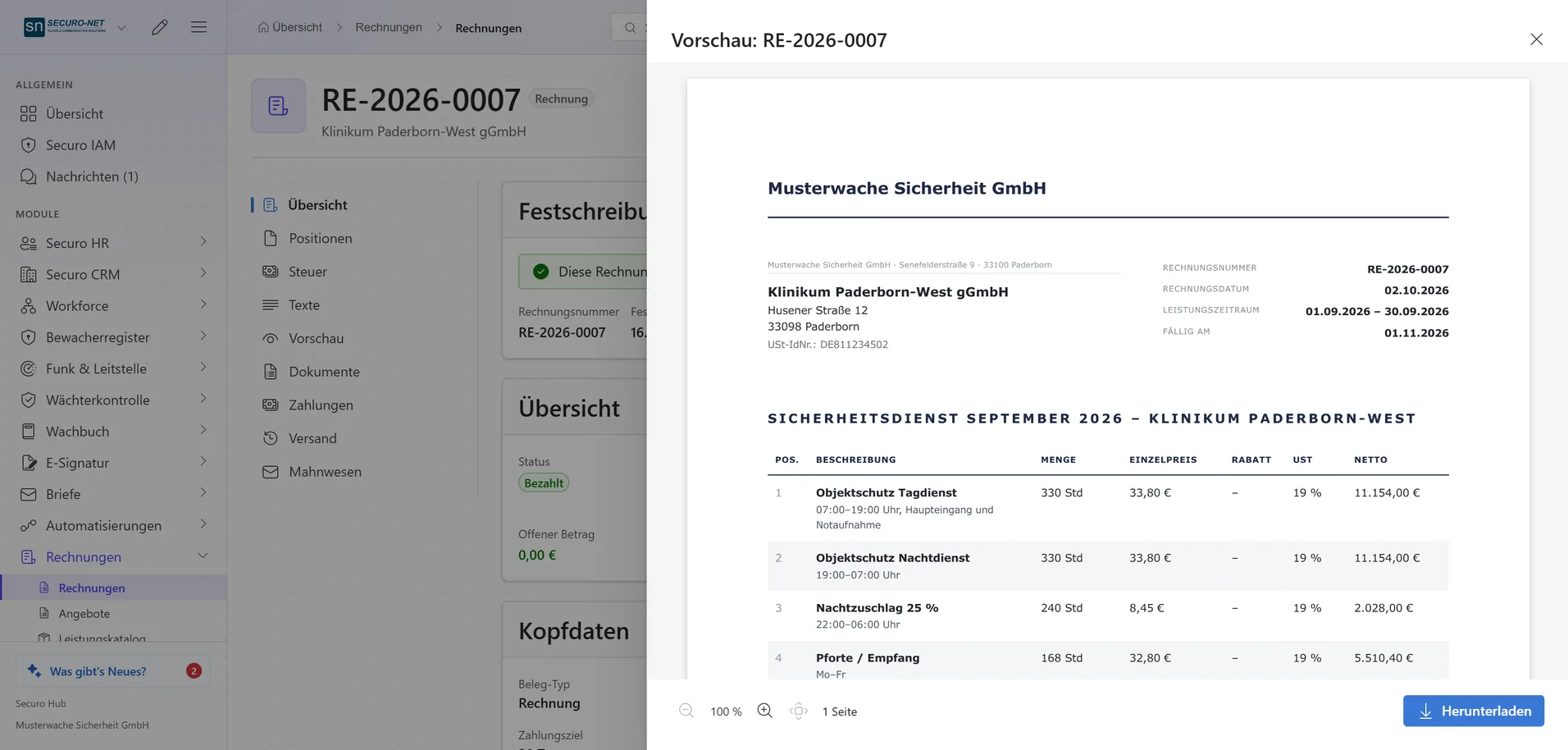
Task: Open Versand section of invoice
Action: (x=312, y=439)
